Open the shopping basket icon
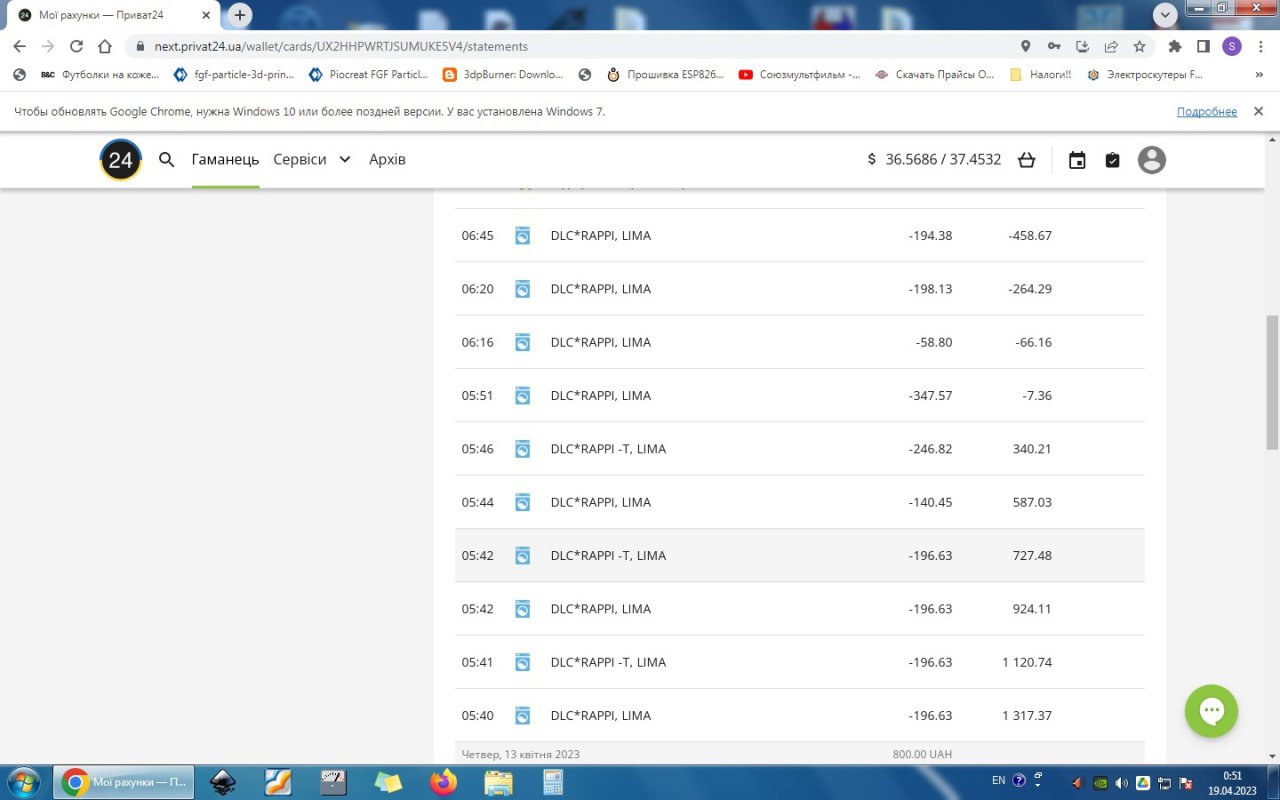This screenshot has height=800, width=1280. 1026,160
